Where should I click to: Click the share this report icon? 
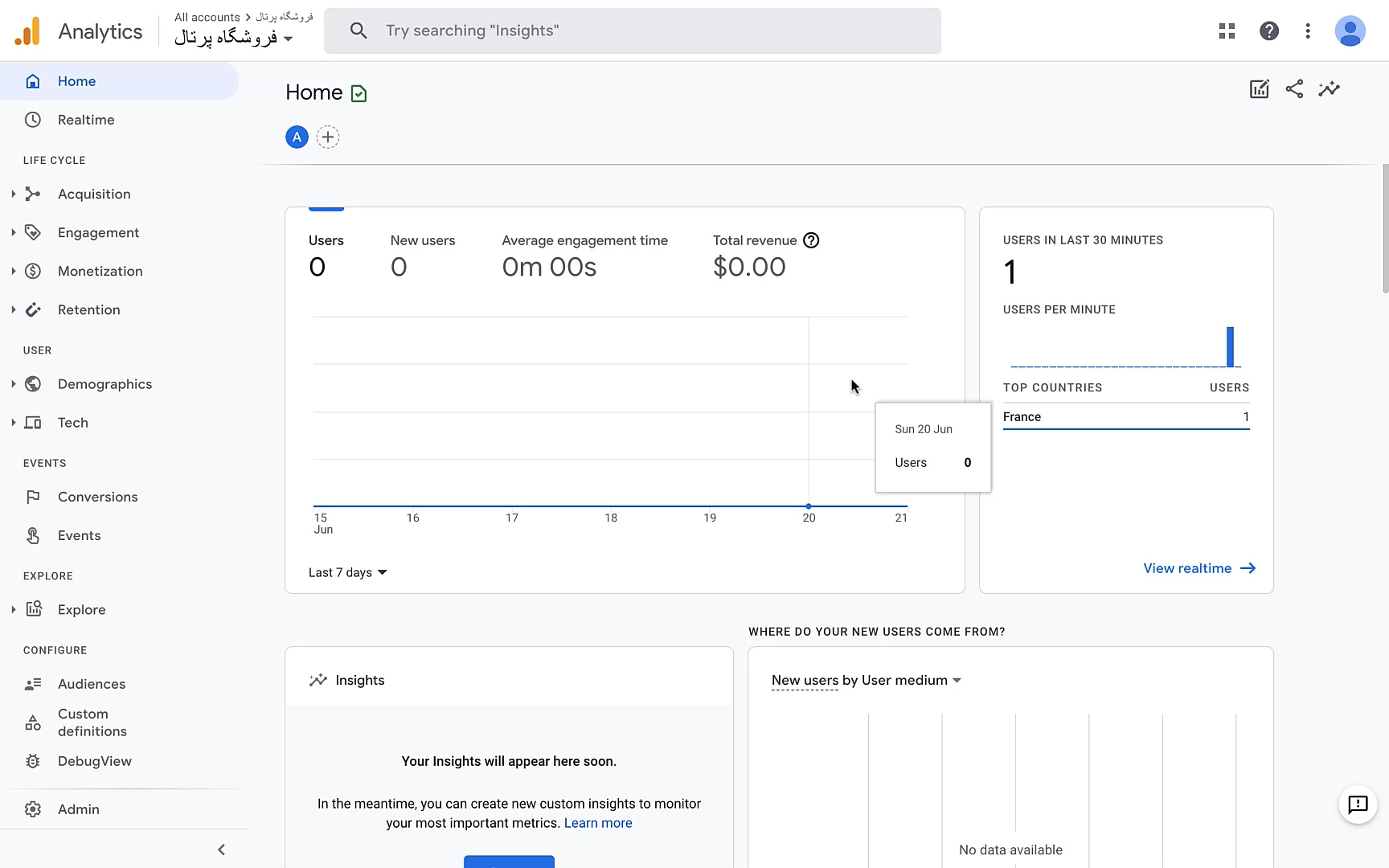(1294, 88)
